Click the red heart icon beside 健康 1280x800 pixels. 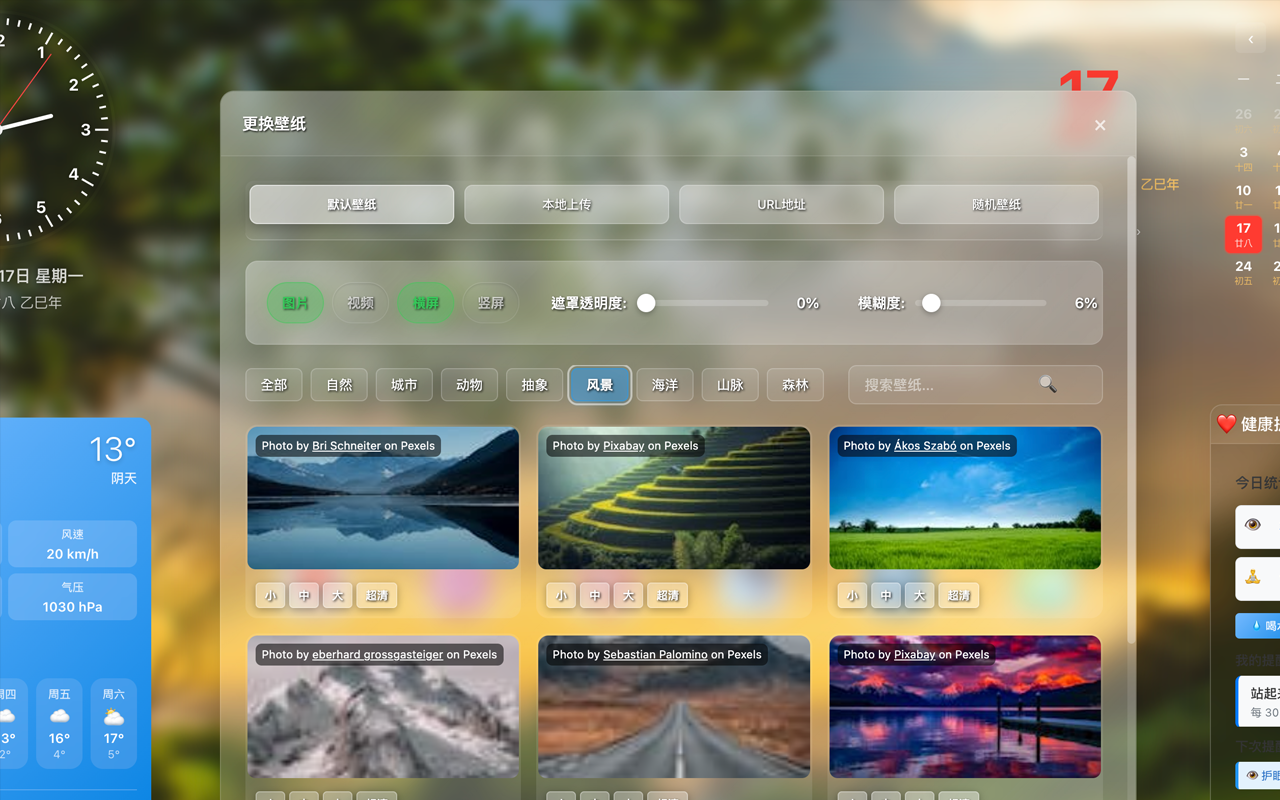pyautogui.click(x=1226, y=424)
